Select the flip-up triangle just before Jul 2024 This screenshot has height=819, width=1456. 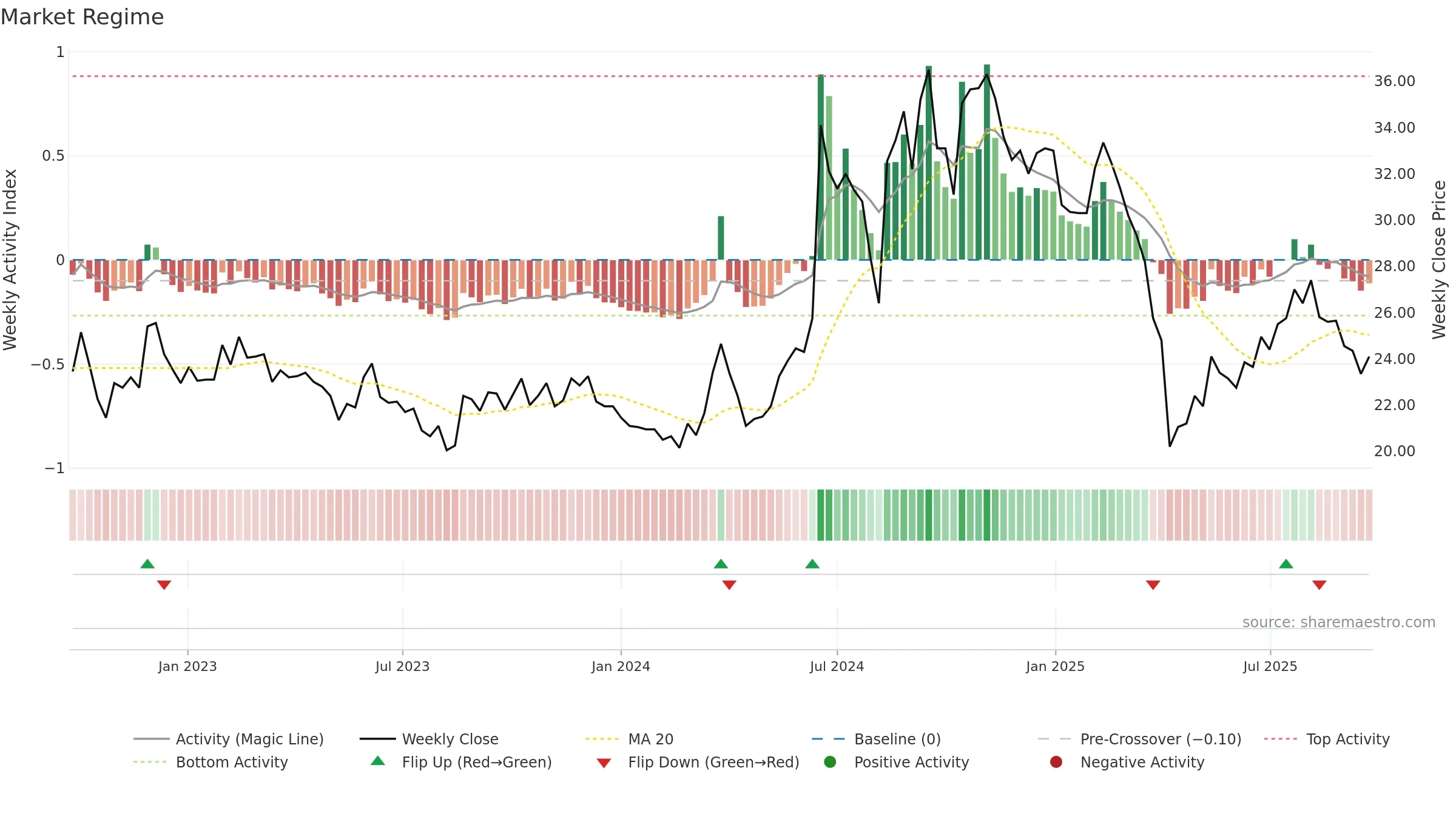coord(812,564)
